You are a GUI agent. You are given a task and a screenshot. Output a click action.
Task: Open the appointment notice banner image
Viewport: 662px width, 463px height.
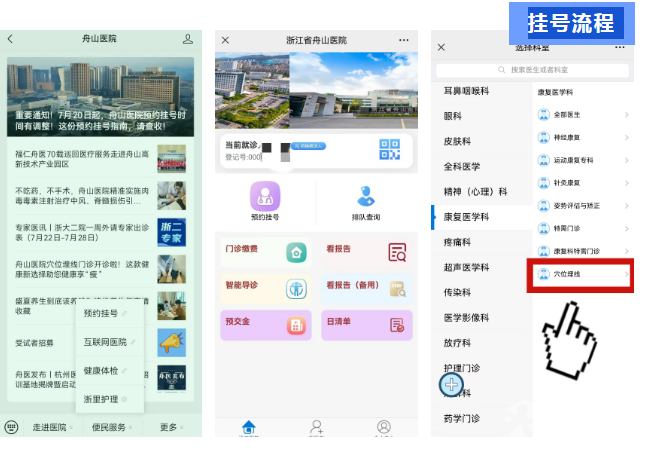pos(100,97)
